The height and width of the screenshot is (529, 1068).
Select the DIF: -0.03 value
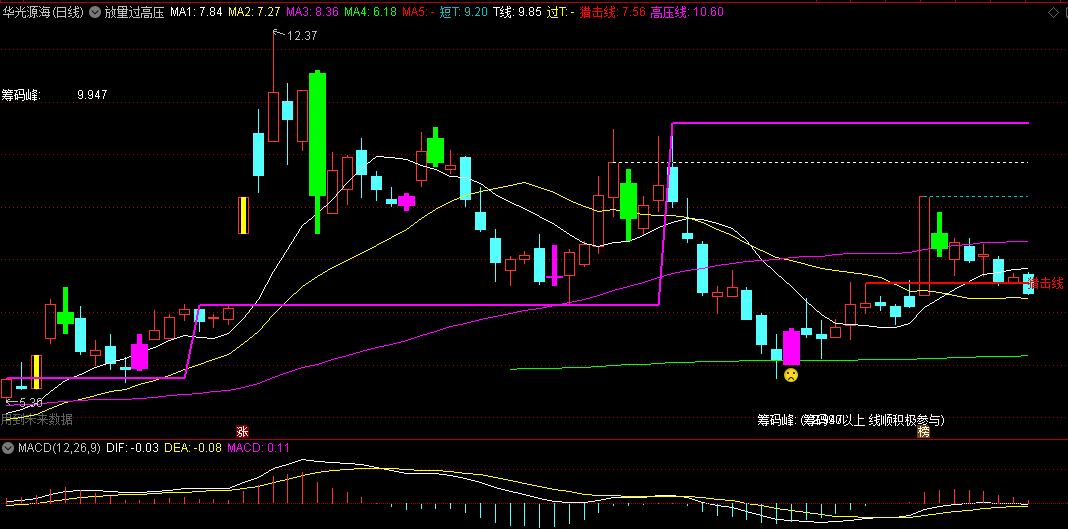point(132,448)
